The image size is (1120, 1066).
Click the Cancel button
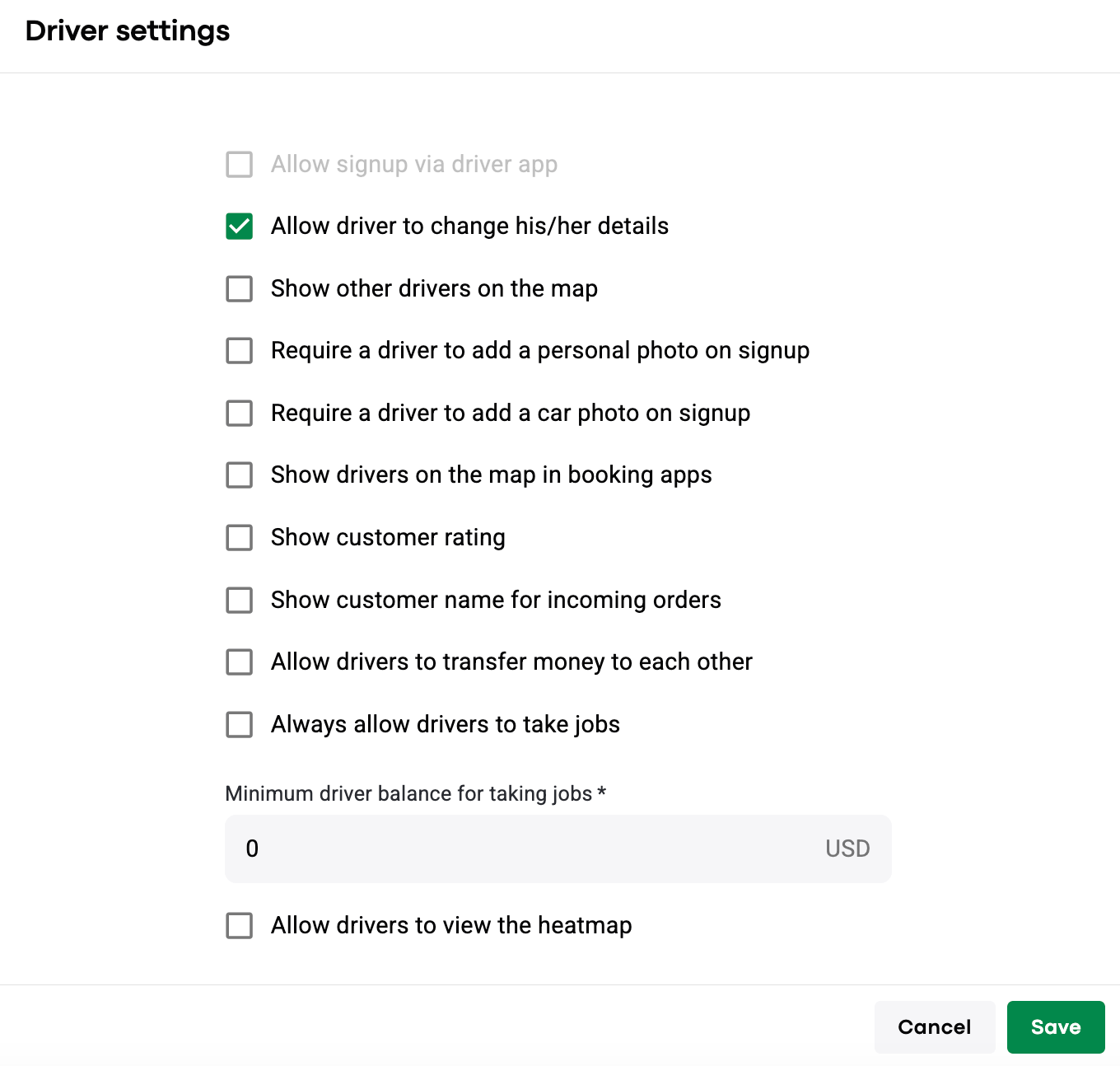click(x=934, y=1027)
